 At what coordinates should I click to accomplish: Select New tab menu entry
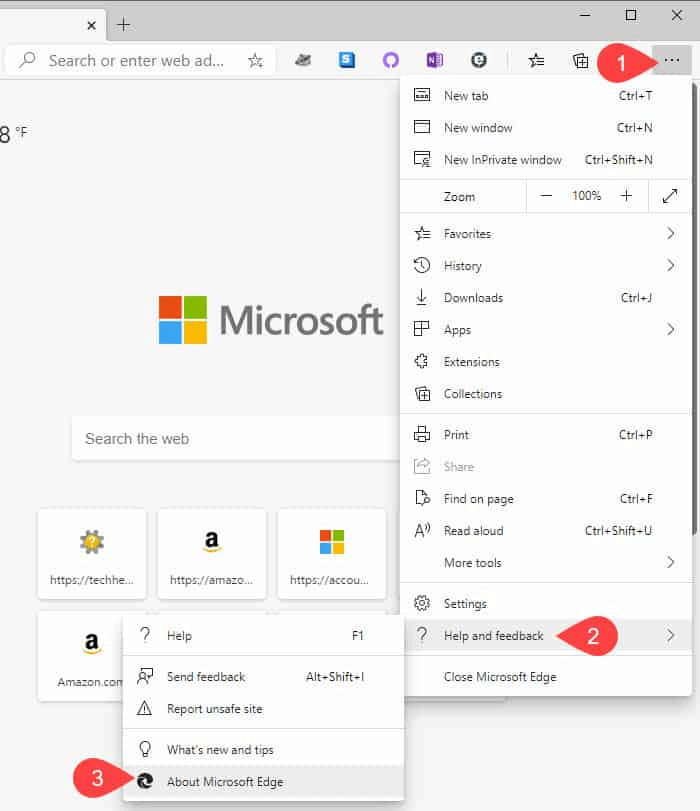[x=545, y=96]
